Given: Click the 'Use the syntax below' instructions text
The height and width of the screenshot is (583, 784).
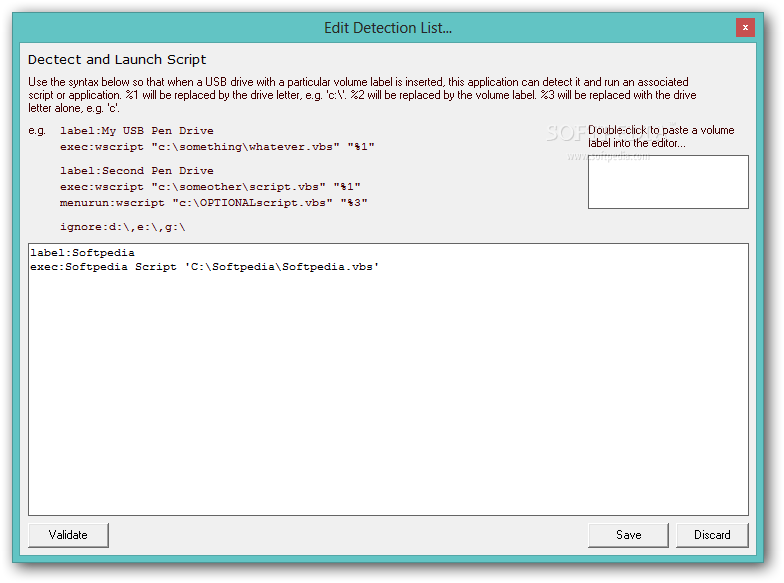Looking at the screenshot, I should pos(362,95).
